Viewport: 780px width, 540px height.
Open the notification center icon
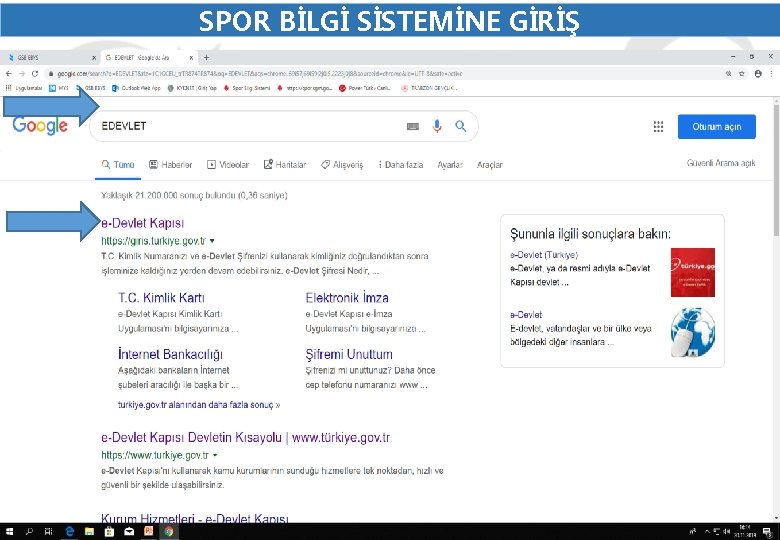tap(768, 531)
